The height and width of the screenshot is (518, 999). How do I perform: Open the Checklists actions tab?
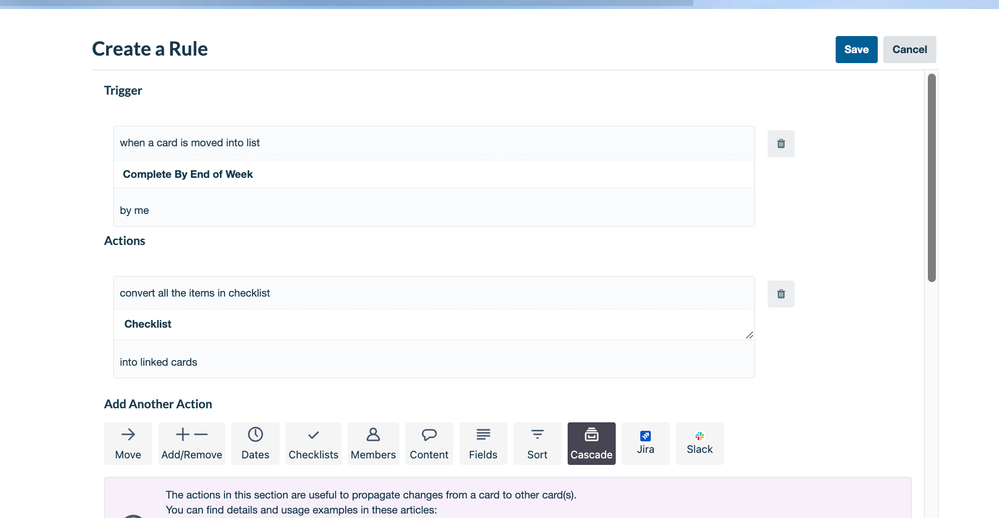(x=313, y=443)
